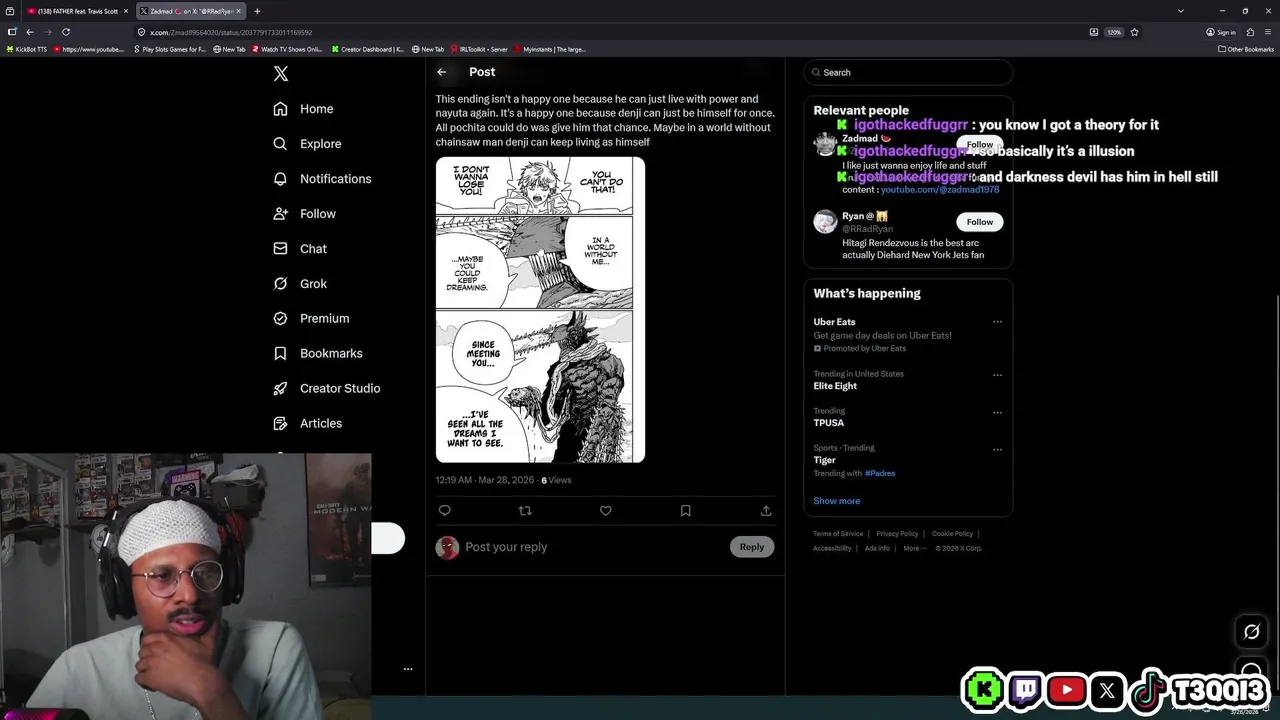Open more options for Tiger trend
Screen dimensions: 1280x720
click(997, 450)
